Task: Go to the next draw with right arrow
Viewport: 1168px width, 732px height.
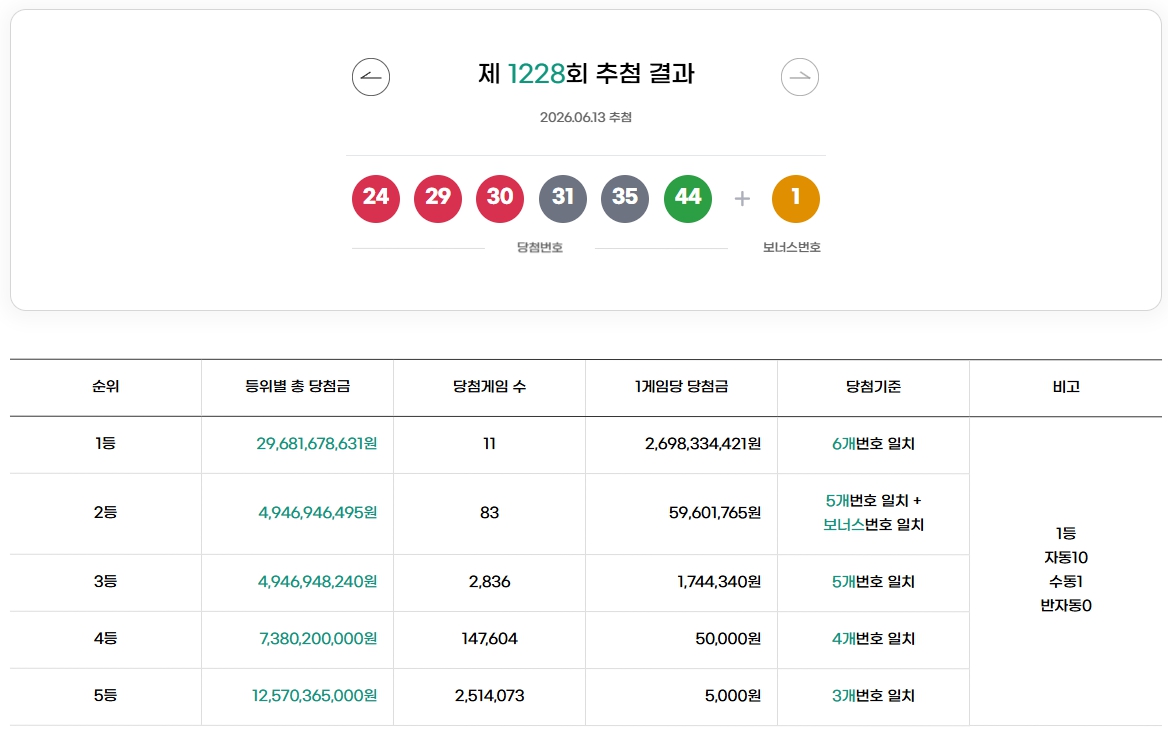Action: [x=800, y=77]
